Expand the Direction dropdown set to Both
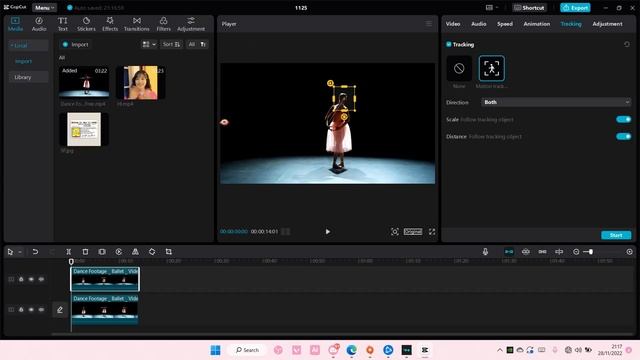The height and width of the screenshot is (360, 640). point(556,102)
